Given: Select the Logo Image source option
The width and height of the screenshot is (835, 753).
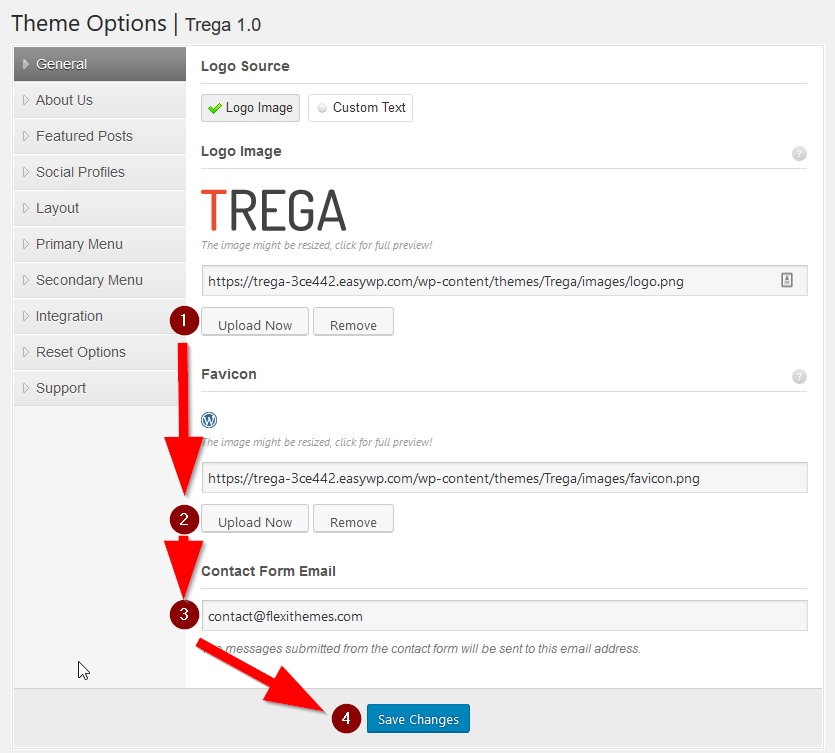Looking at the screenshot, I should 250,108.
